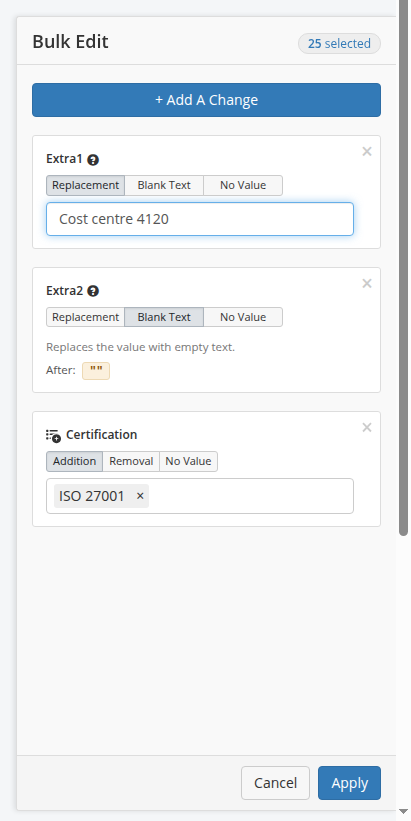Select Blank Text mode for Extra1

[x=164, y=185]
